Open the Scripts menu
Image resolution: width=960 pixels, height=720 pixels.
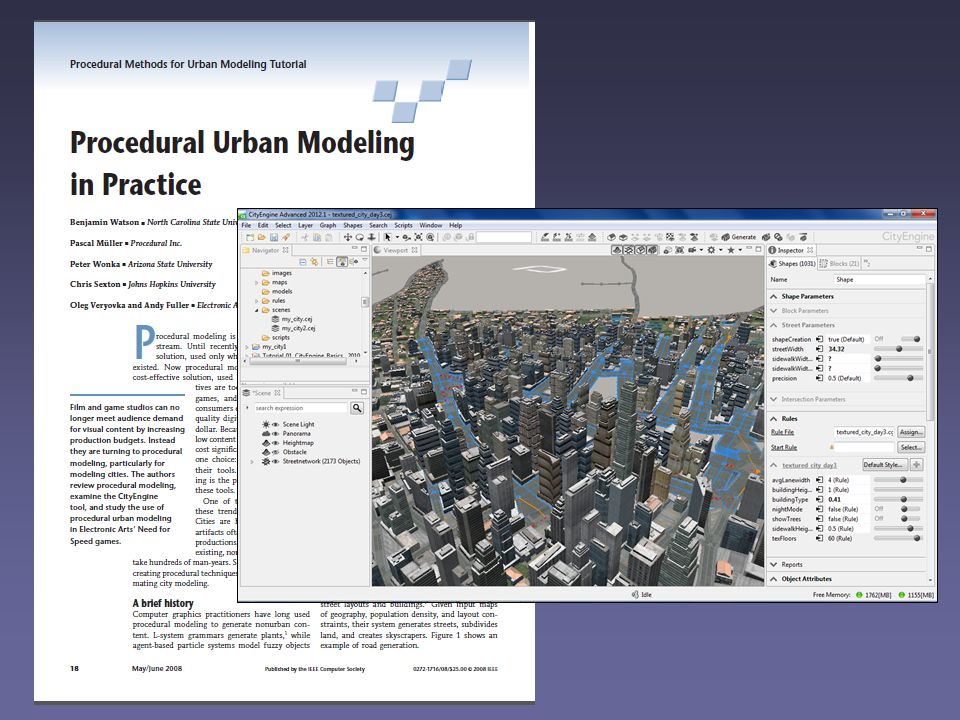403,225
